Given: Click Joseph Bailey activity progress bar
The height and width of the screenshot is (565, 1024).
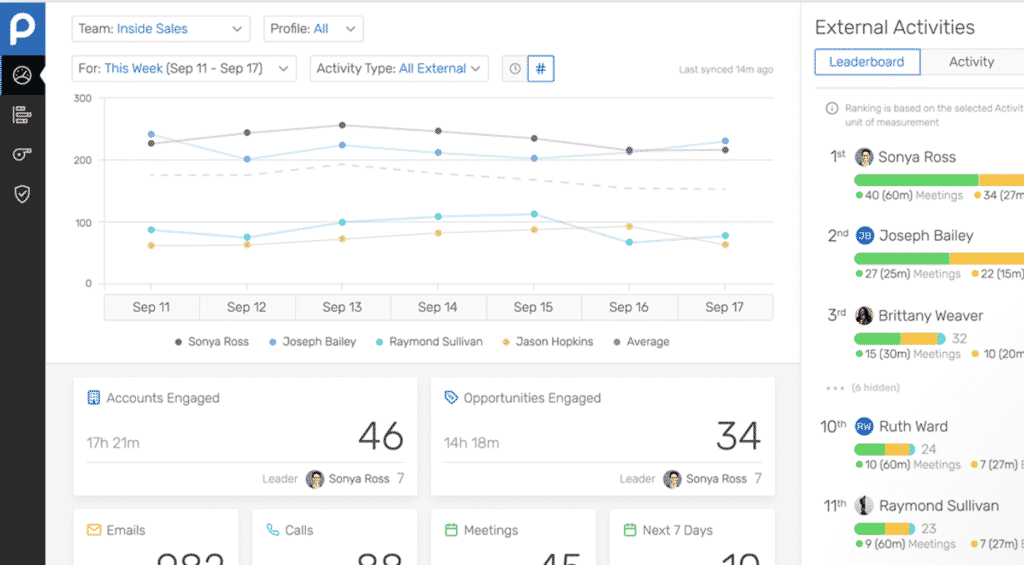Looking at the screenshot, I should pos(939,259).
